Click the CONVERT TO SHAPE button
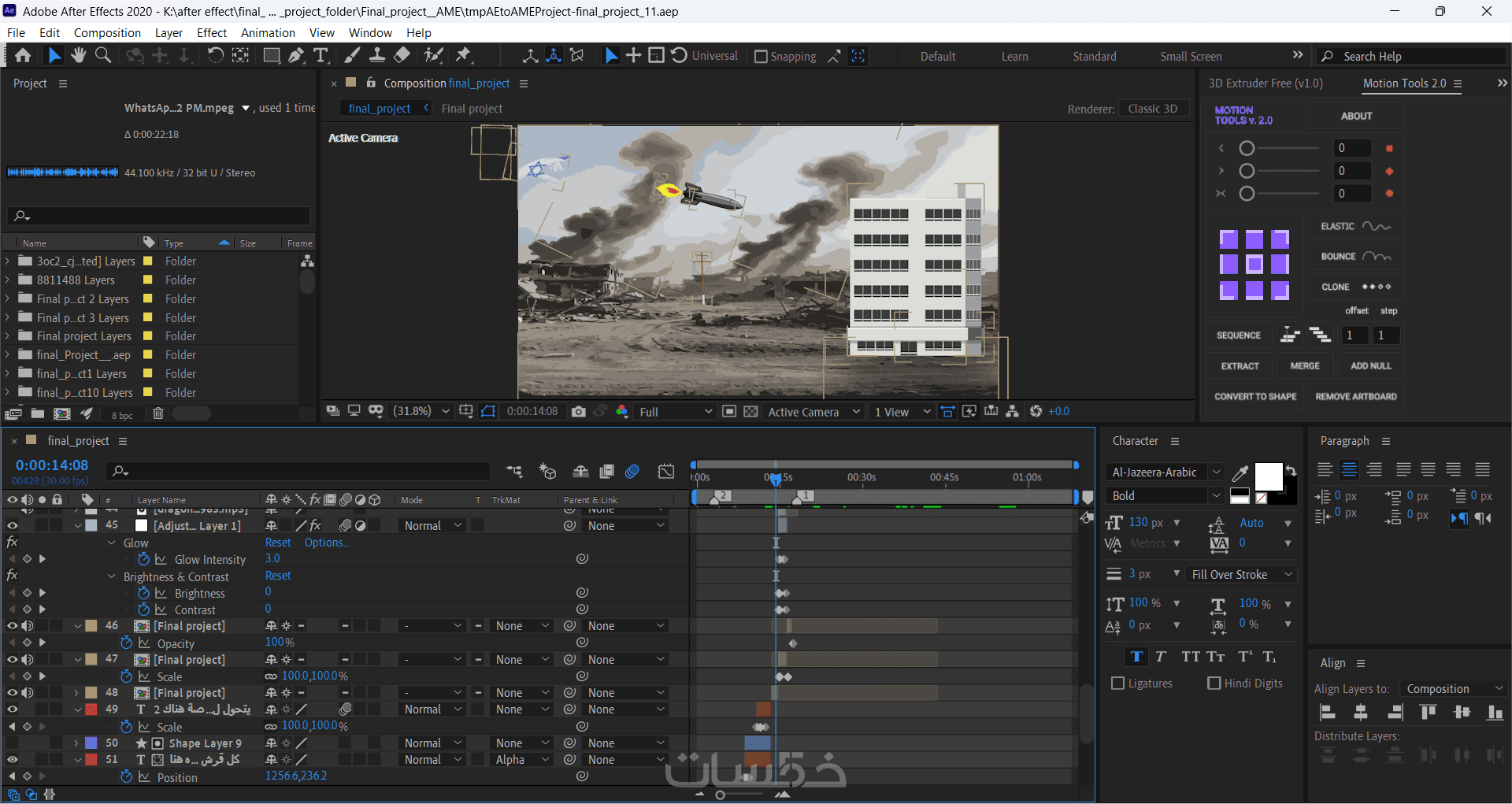This screenshot has width=1512, height=804. tap(1254, 397)
